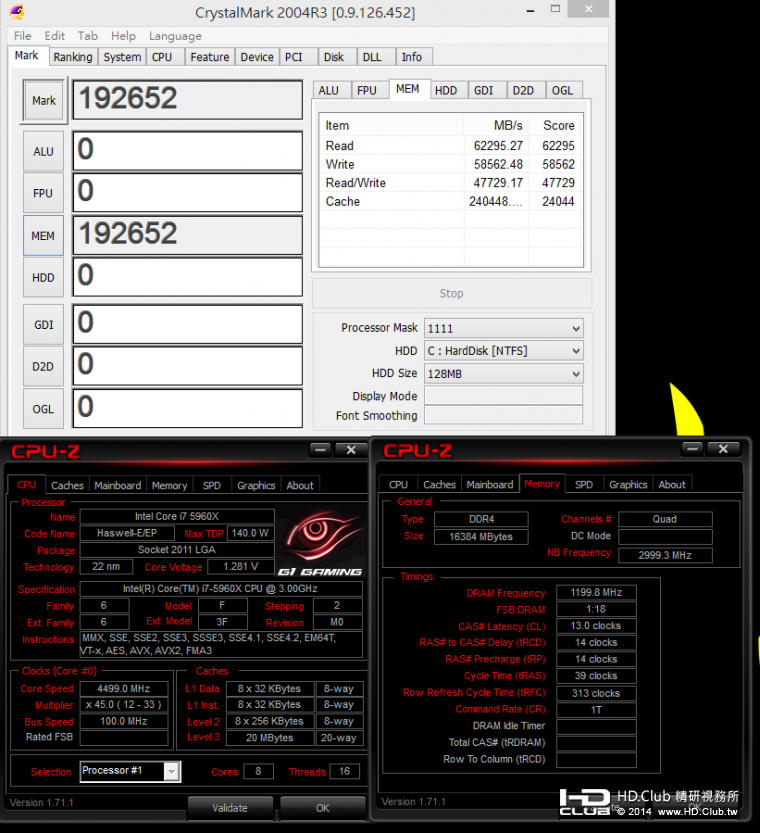This screenshot has width=760, height=833.
Task: Select the Read row in MEM results
Action: point(450,146)
